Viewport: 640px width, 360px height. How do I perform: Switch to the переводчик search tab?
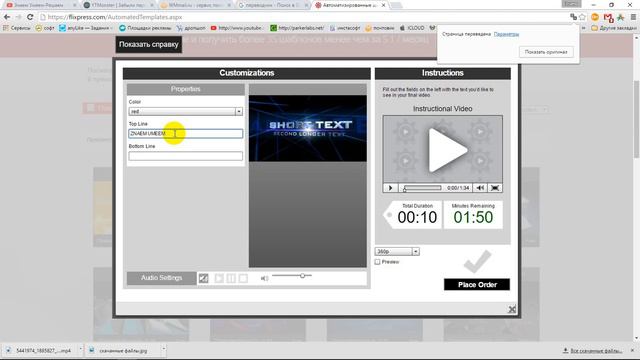pos(273,5)
